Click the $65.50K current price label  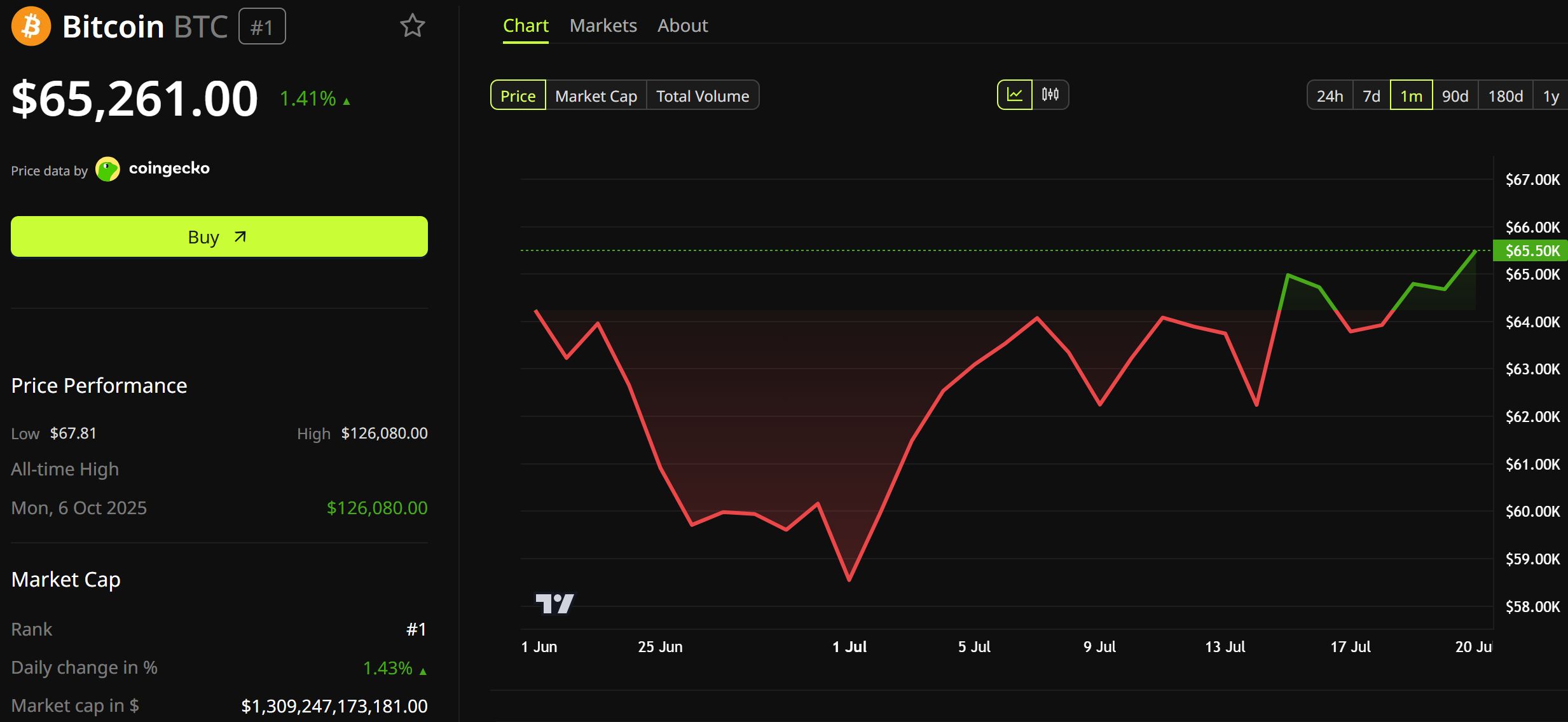tap(1531, 250)
